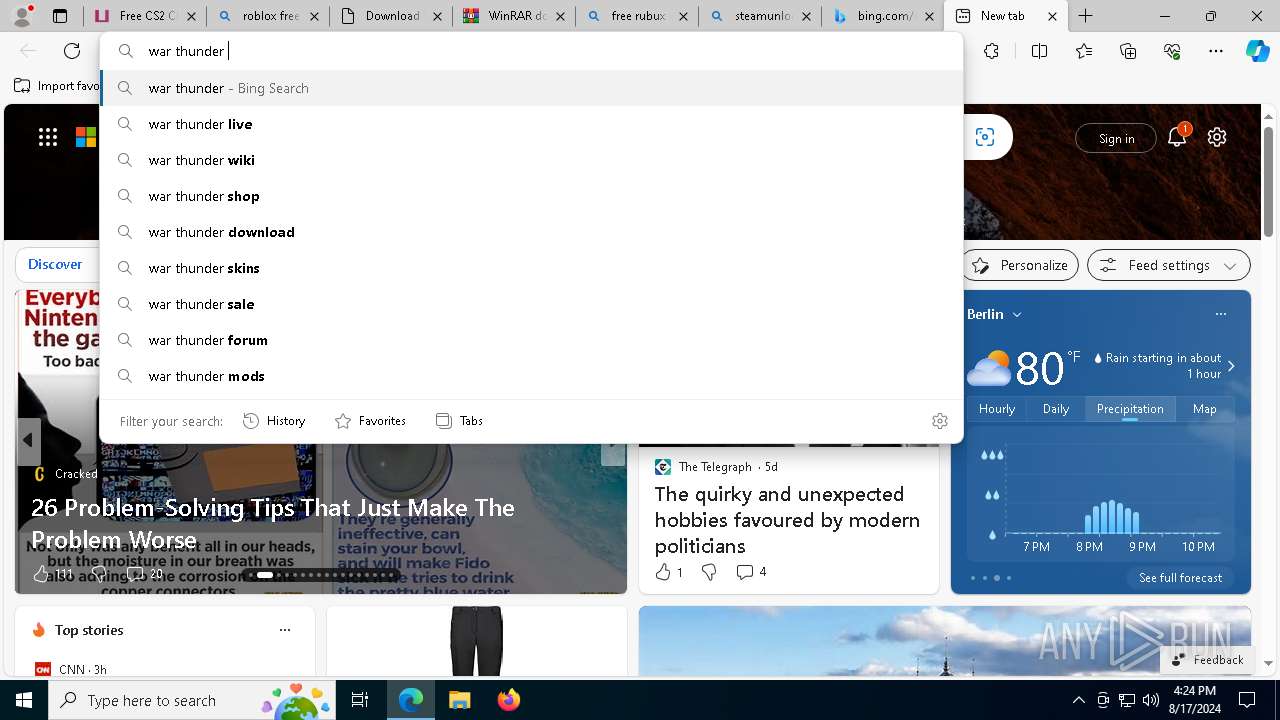This screenshot has width=1280, height=720.
Task: Switch to free rubux browser tab
Action: pos(637,16)
